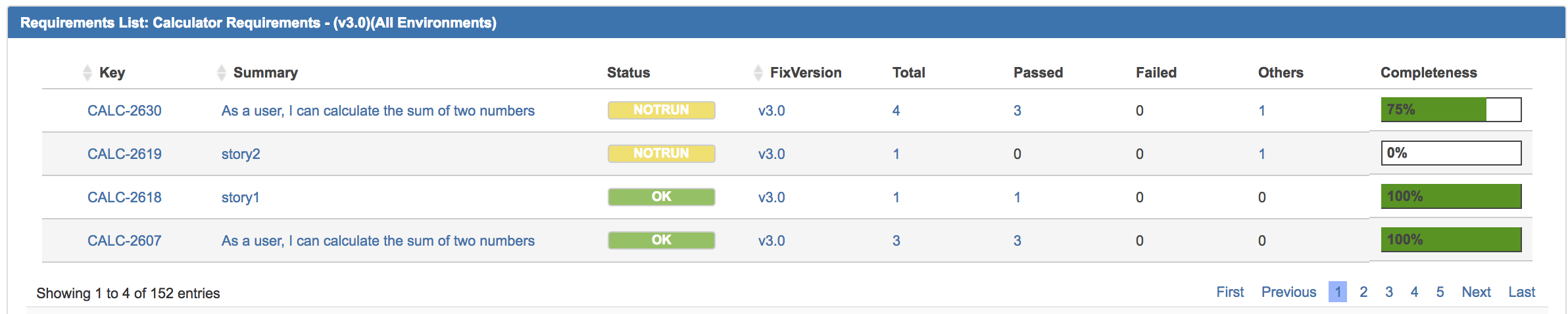Go to page 2 of entries

[1363, 292]
